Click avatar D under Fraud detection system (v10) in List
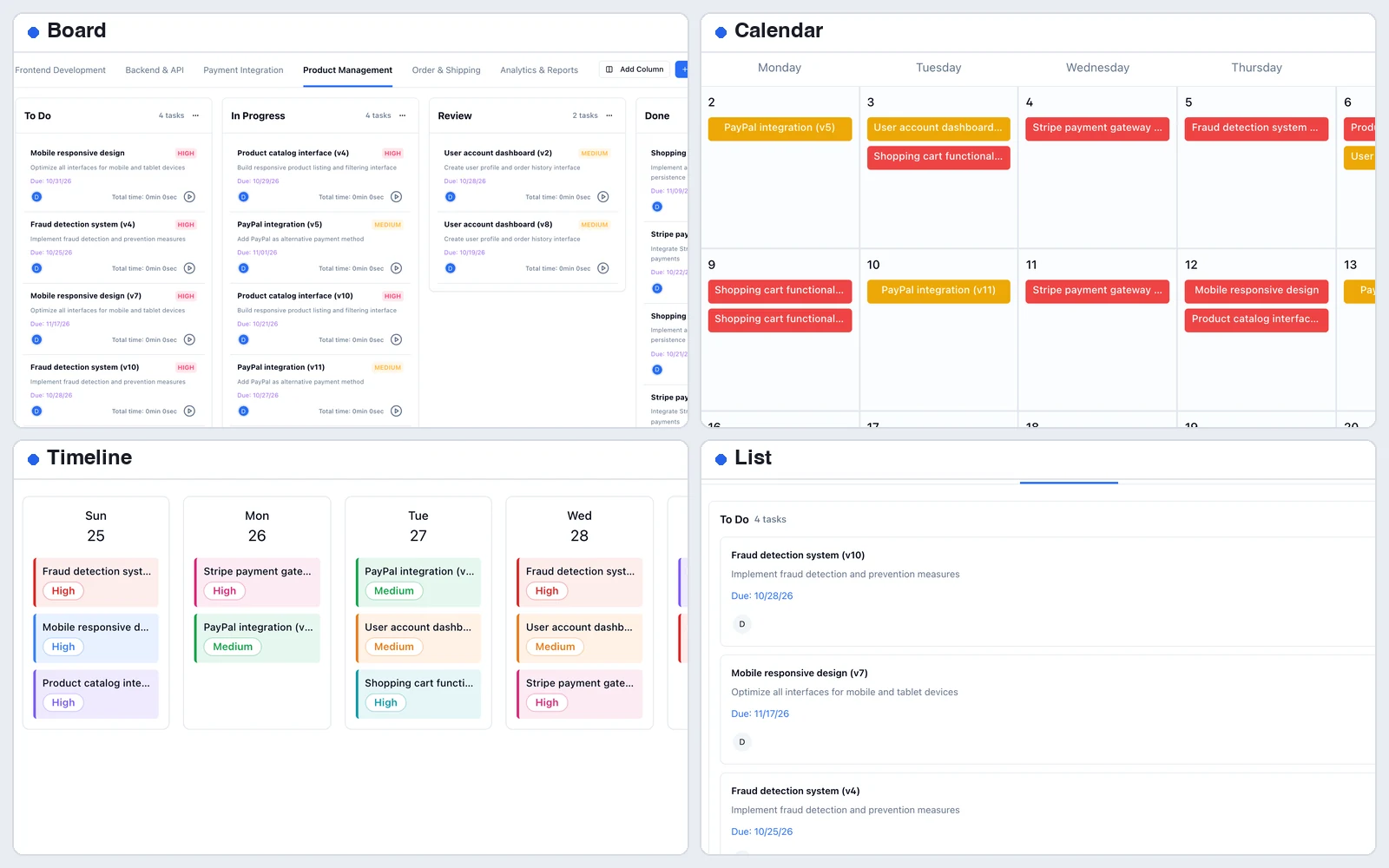The height and width of the screenshot is (868, 1389). [741, 624]
